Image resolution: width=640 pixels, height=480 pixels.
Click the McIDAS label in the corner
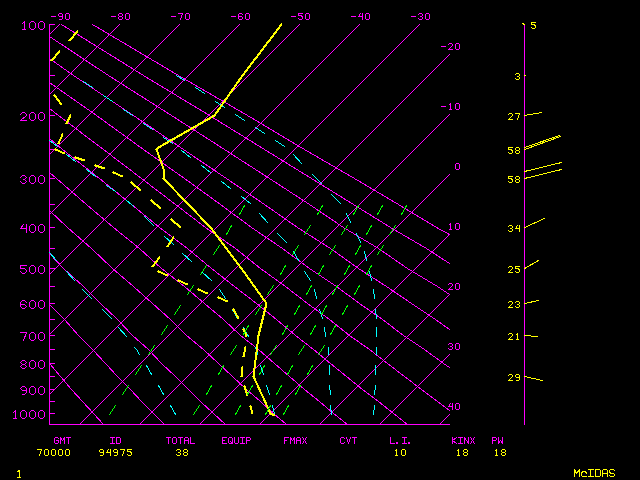pos(593,472)
